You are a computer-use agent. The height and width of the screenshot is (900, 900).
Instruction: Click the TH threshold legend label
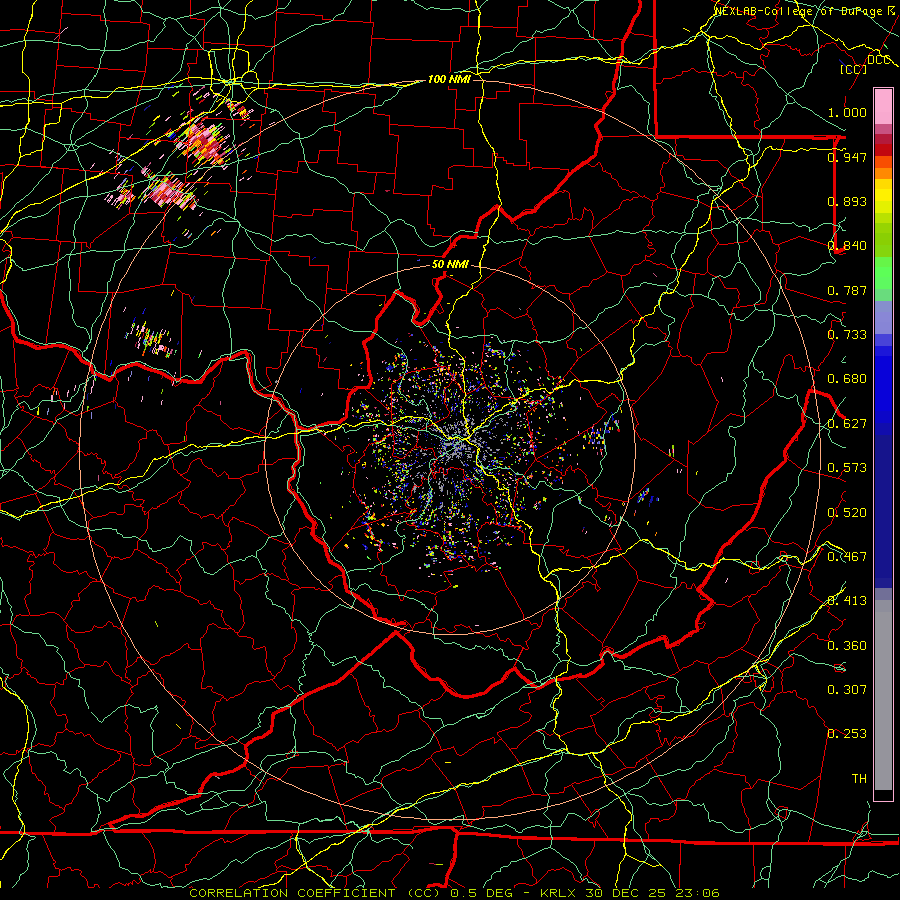(x=859, y=779)
